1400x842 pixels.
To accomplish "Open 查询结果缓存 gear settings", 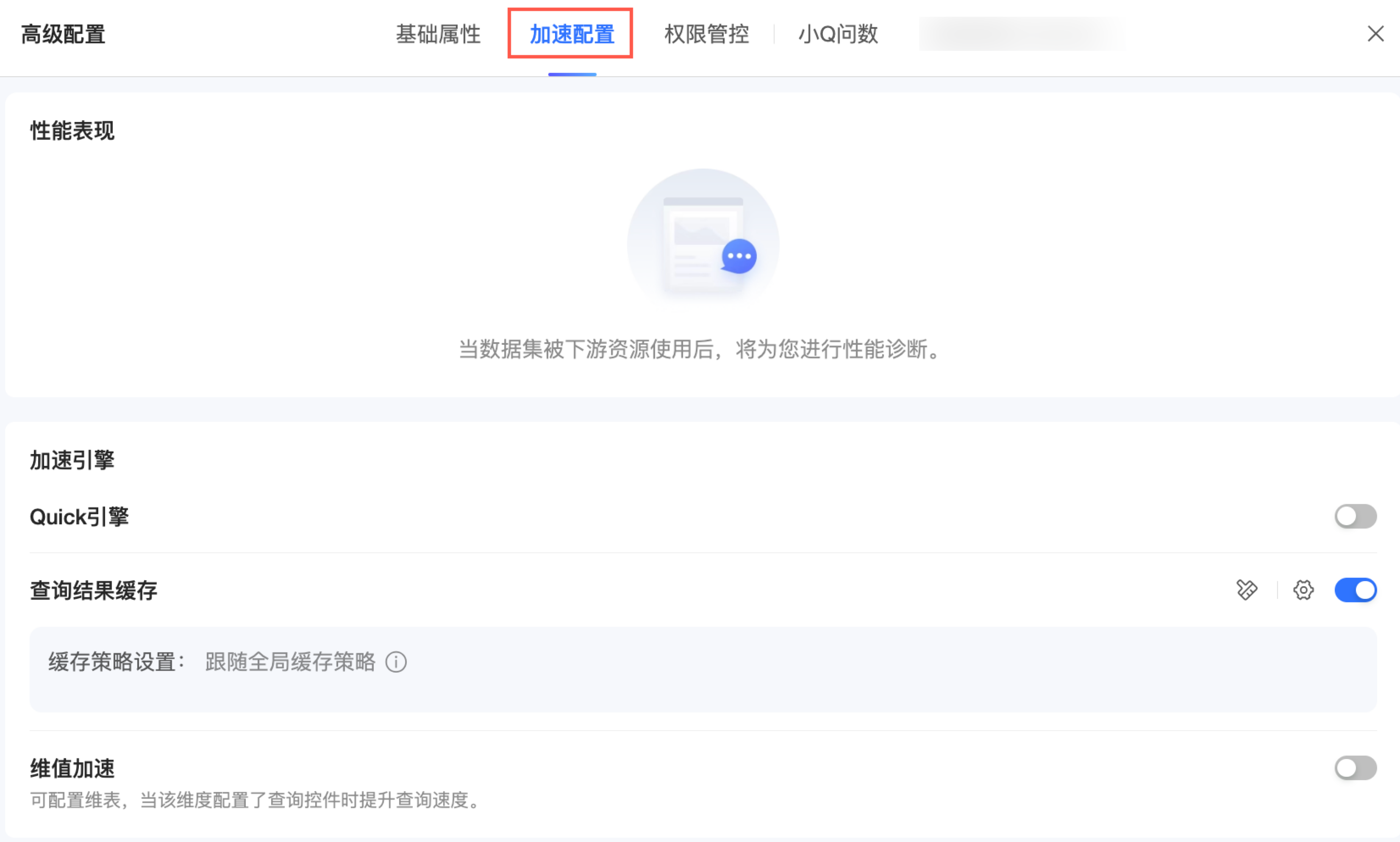I will (1303, 590).
